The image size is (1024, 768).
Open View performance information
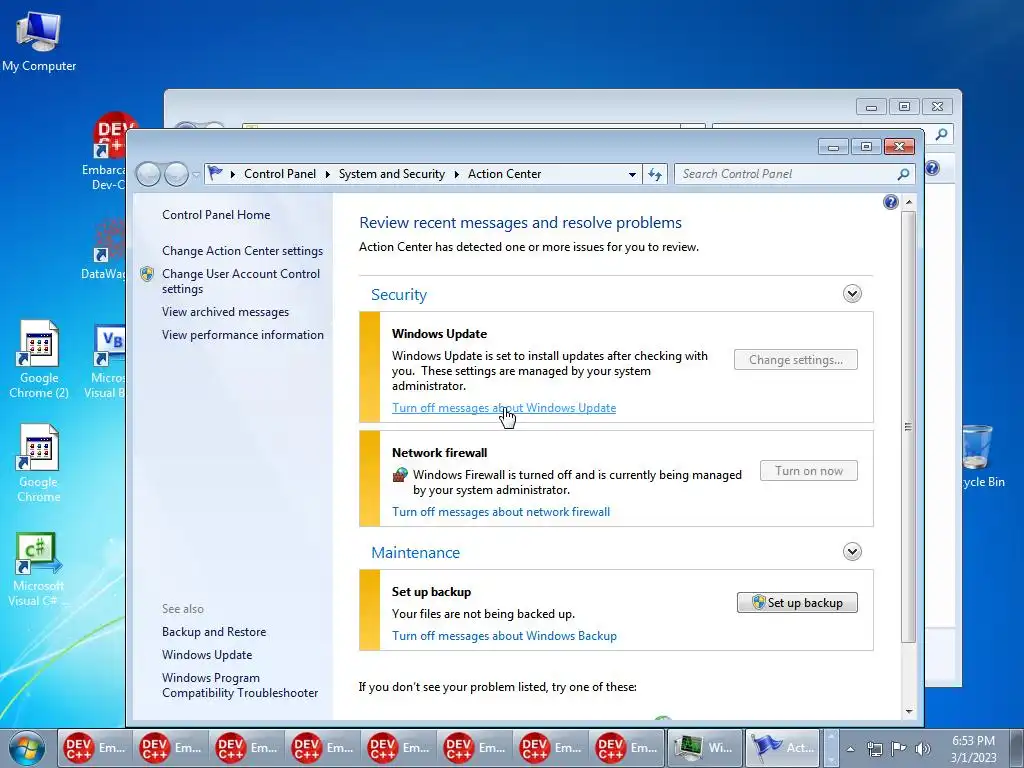tap(243, 335)
